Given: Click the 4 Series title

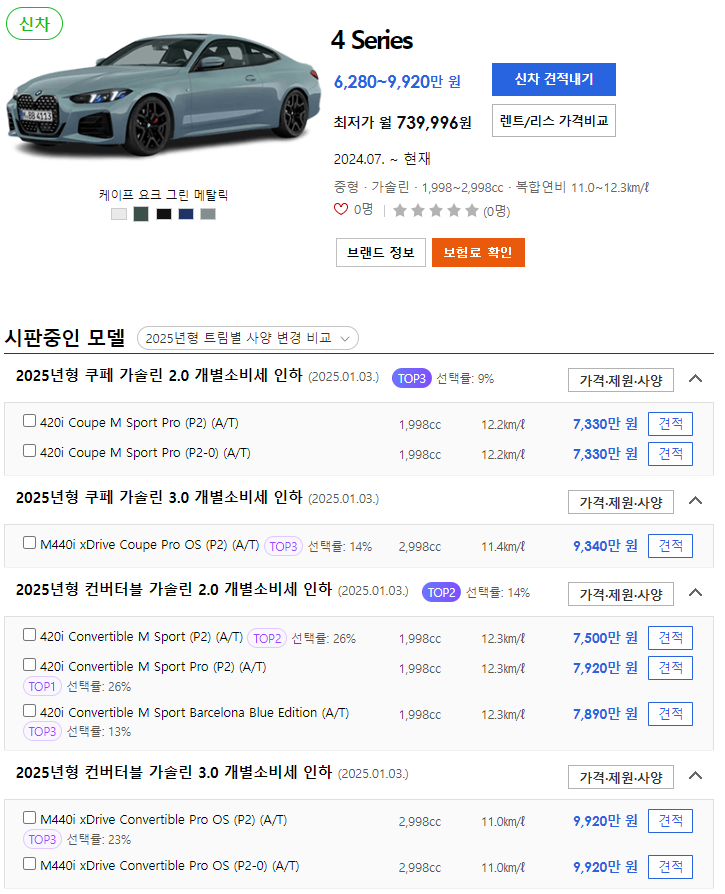Looking at the screenshot, I should coord(372,40).
